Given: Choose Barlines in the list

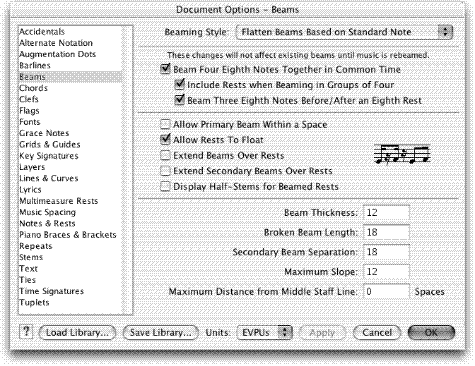Looking at the screenshot, I should pos(70,65).
